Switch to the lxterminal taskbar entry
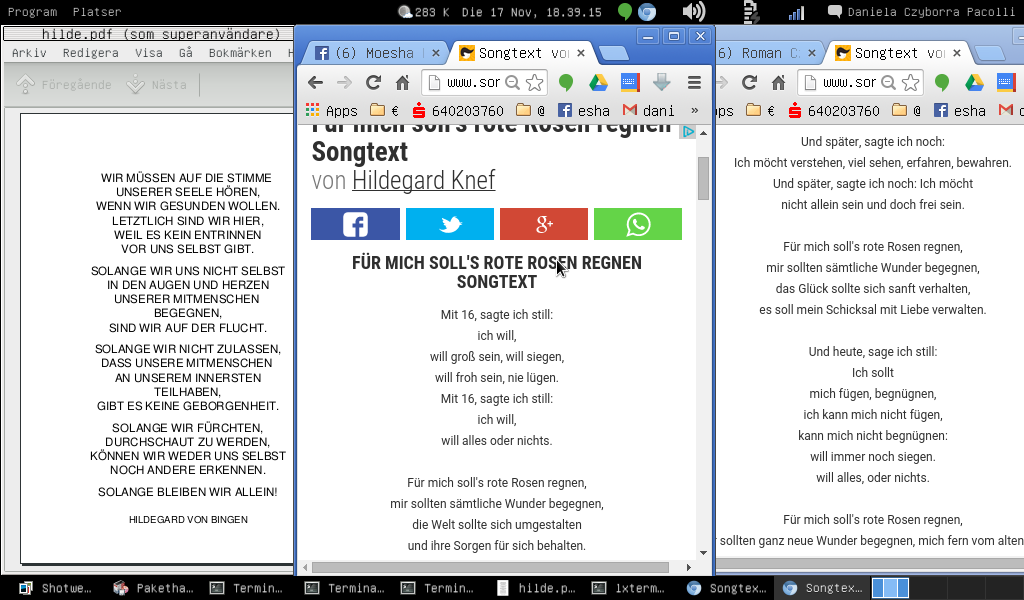The height and width of the screenshot is (600, 1024). [x=629, y=588]
